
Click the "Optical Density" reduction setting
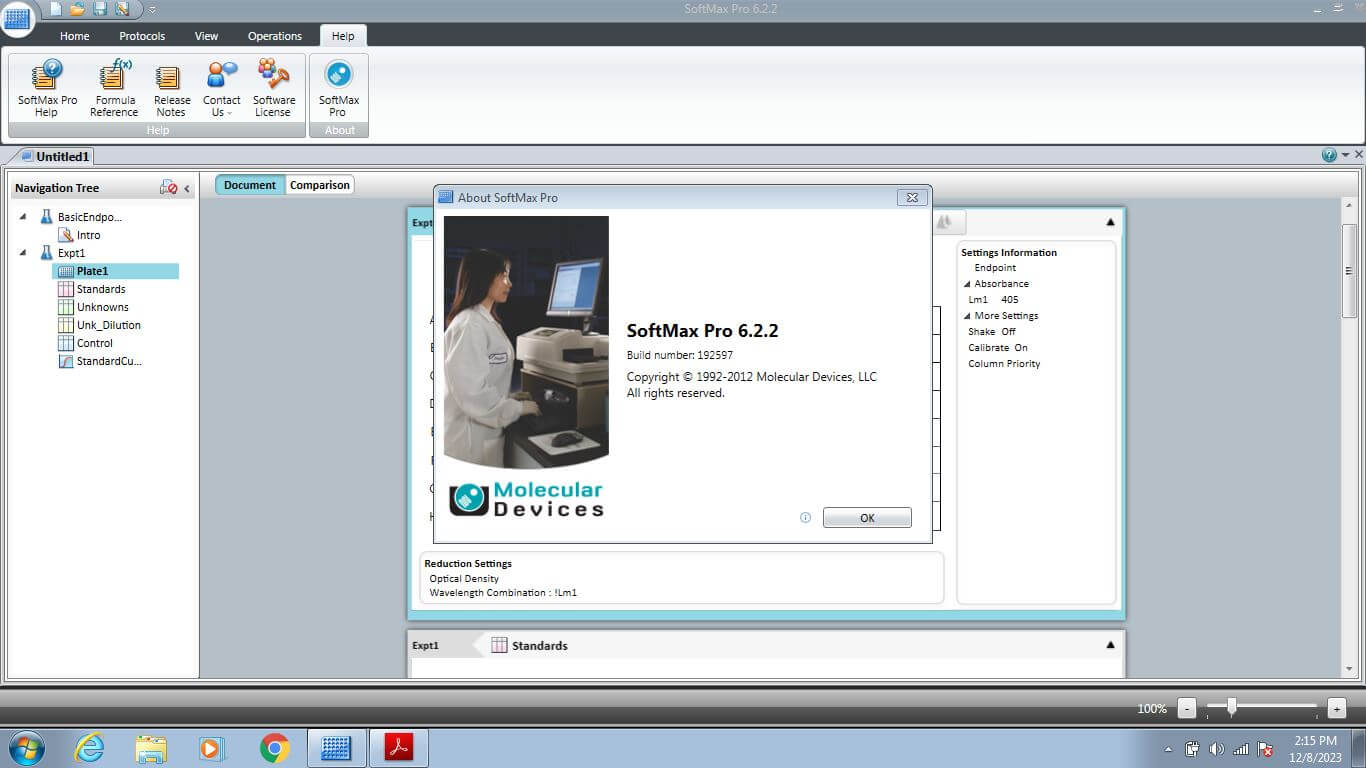tap(464, 579)
